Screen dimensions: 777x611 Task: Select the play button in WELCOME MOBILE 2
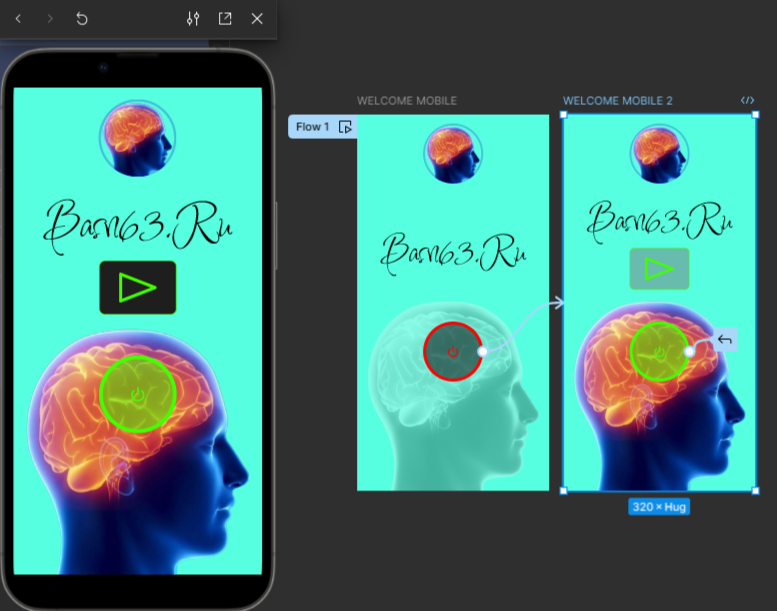659,269
